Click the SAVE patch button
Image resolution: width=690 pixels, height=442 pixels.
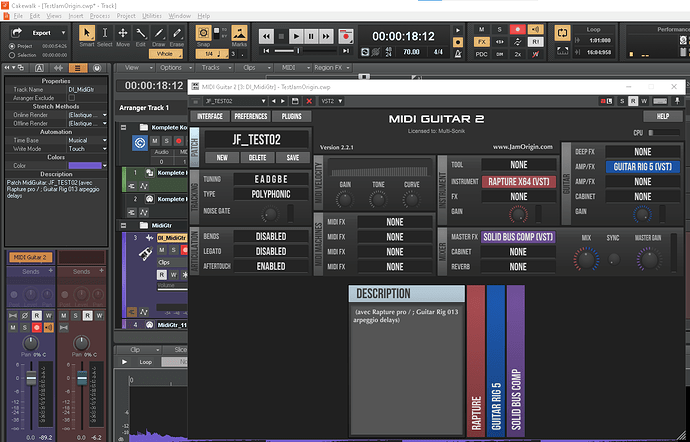coord(293,158)
